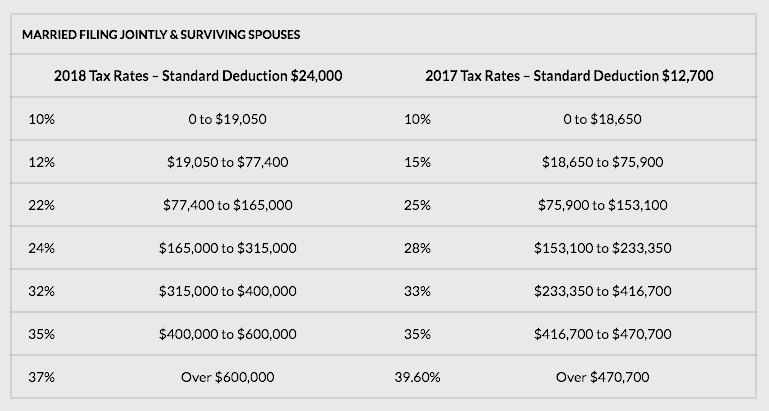
Task: Select the $400,000 to $600,000 bracket
Action: 227,334
